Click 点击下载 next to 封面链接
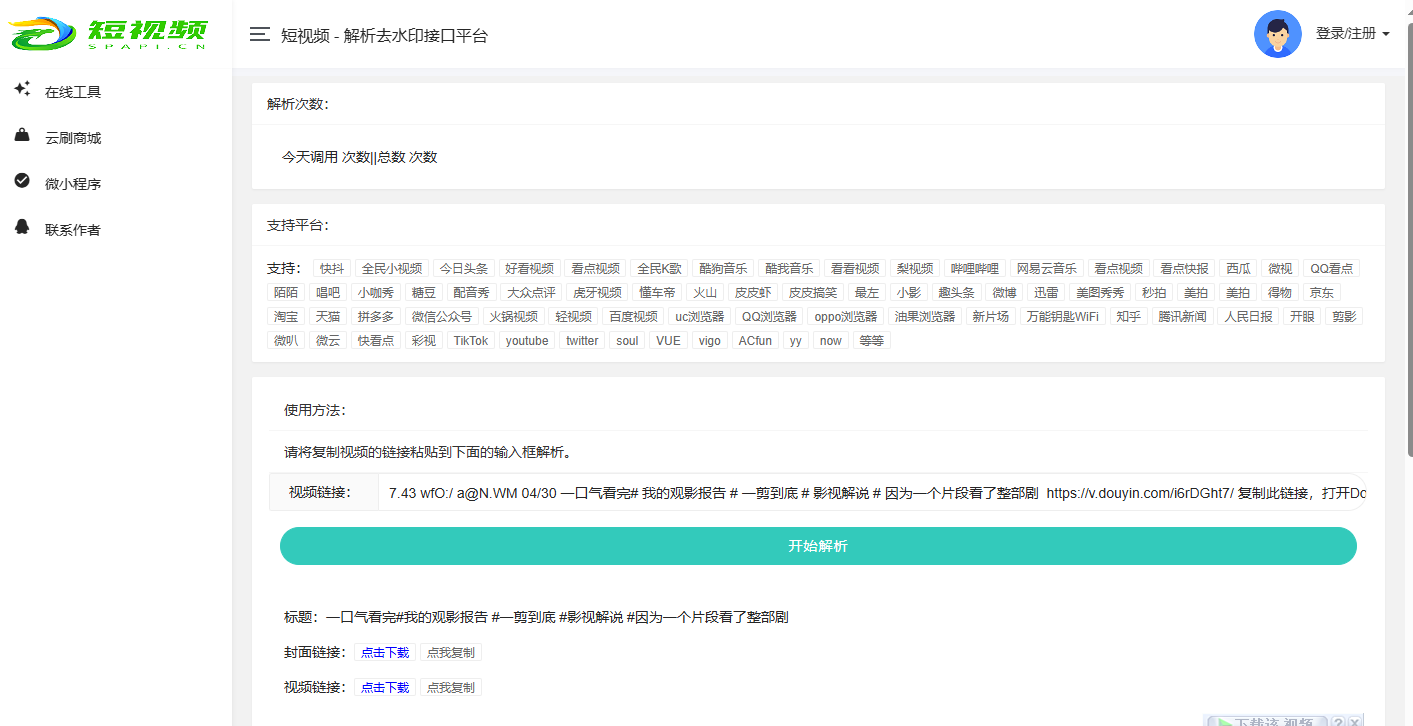Viewport: 1413px width, 726px height. pos(385,653)
